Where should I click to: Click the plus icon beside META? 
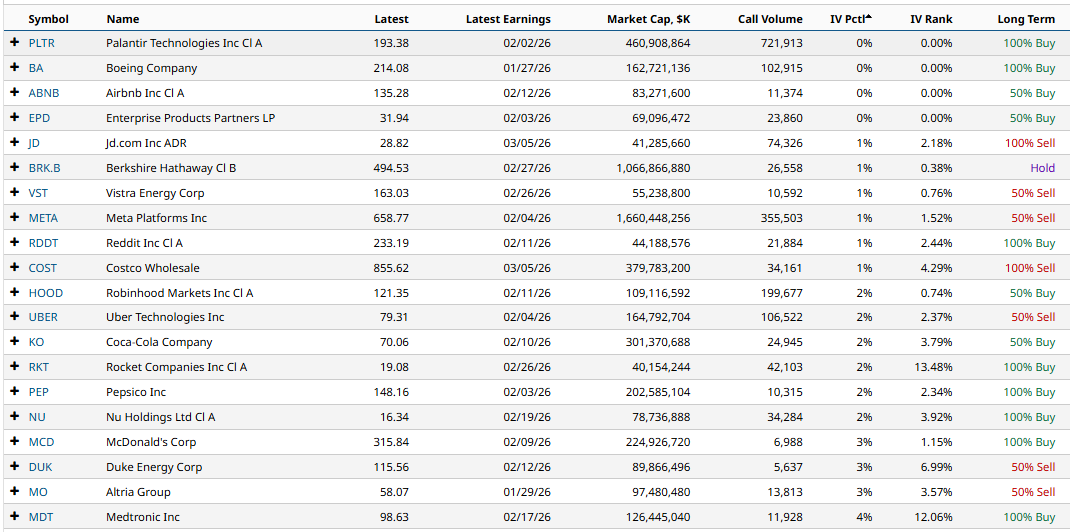tap(15, 218)
